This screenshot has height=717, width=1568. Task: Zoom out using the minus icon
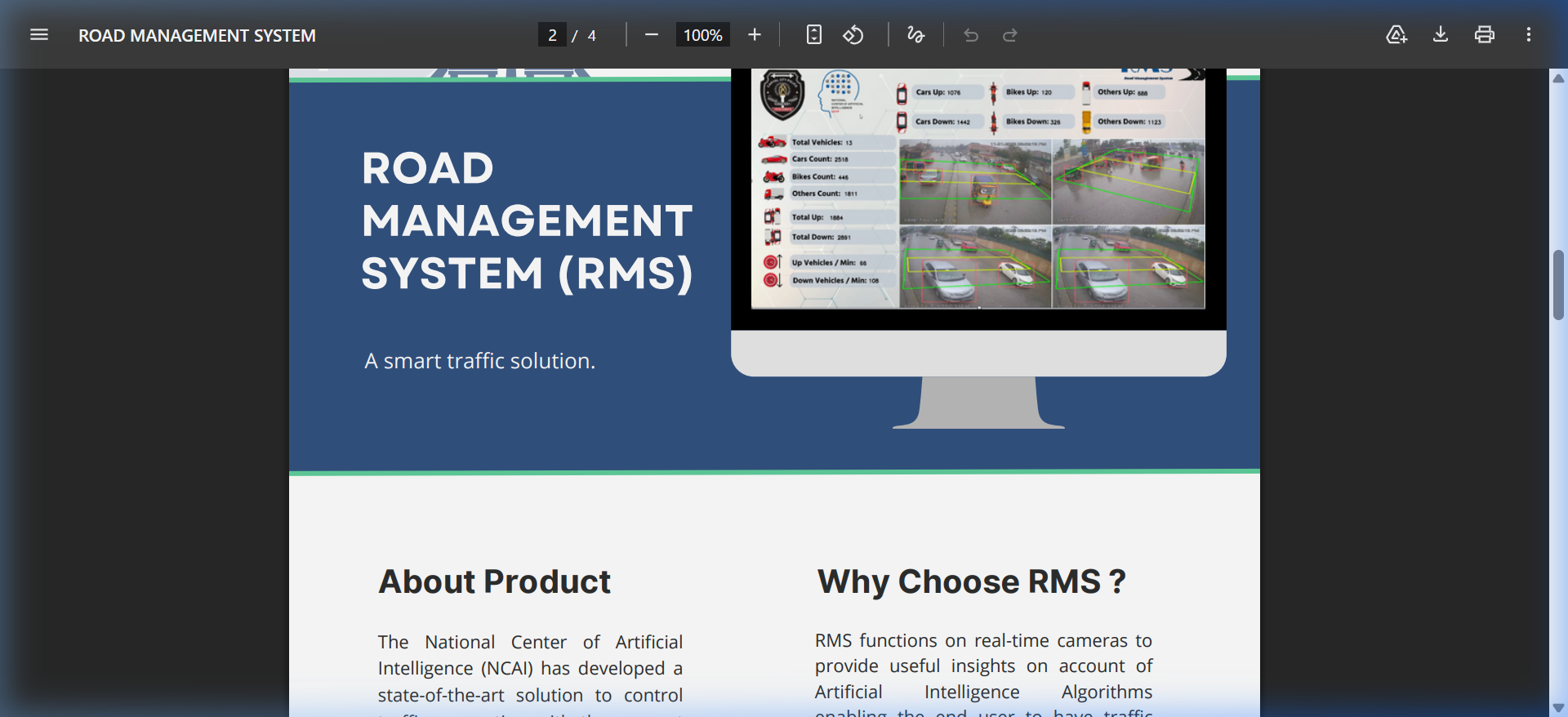click(x=651, y=34)
